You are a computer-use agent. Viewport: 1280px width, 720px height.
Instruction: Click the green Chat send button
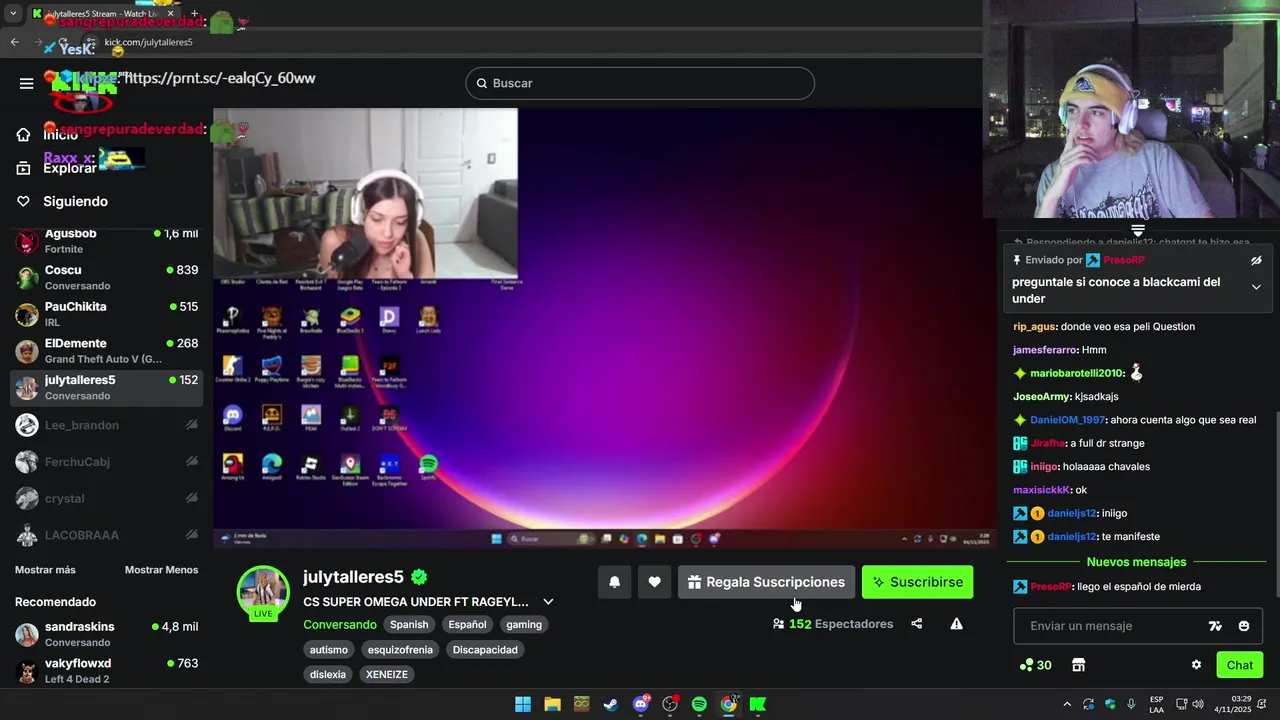pyautogui.click(x=1240, y=665)
